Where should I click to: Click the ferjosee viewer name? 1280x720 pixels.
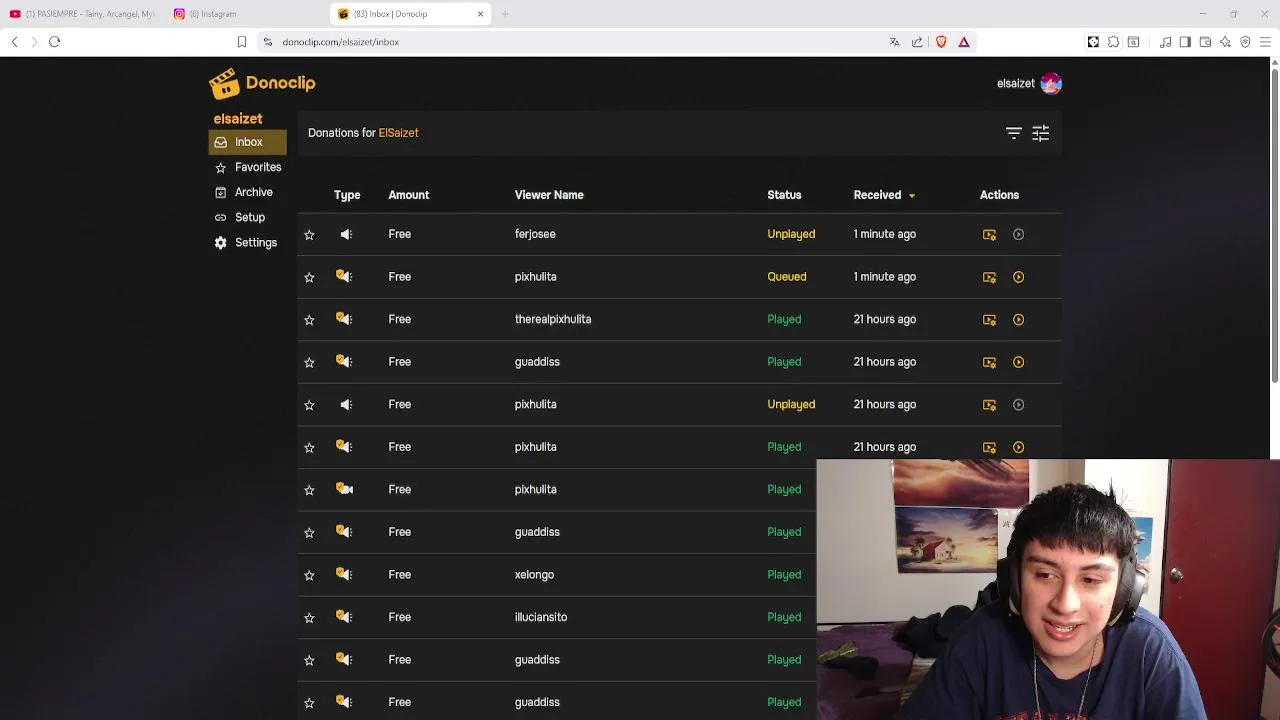(535, 234)
